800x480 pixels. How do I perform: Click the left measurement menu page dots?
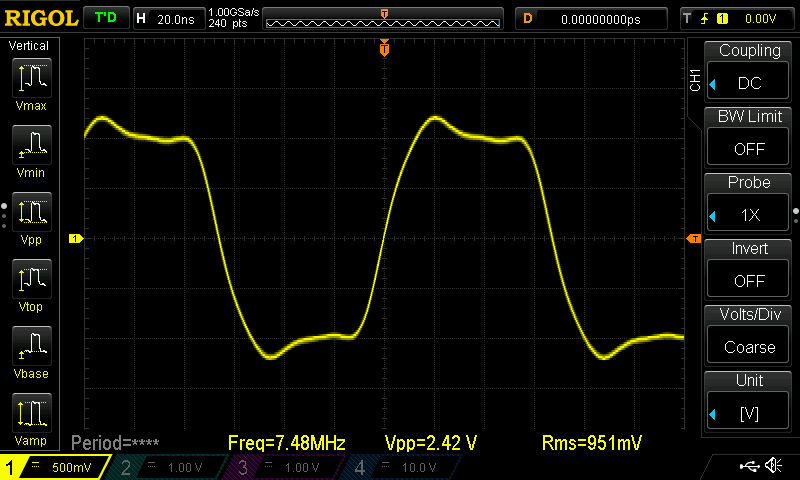4,216
